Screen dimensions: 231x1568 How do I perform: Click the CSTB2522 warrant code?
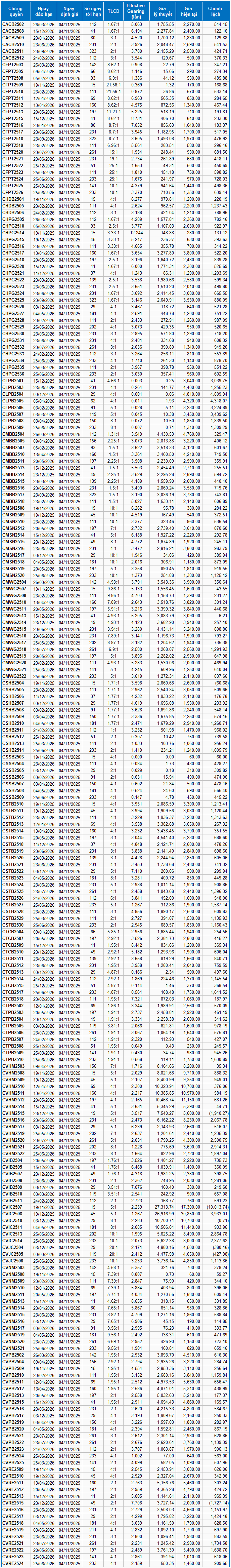pyautogui.click(x=13, y=871)
